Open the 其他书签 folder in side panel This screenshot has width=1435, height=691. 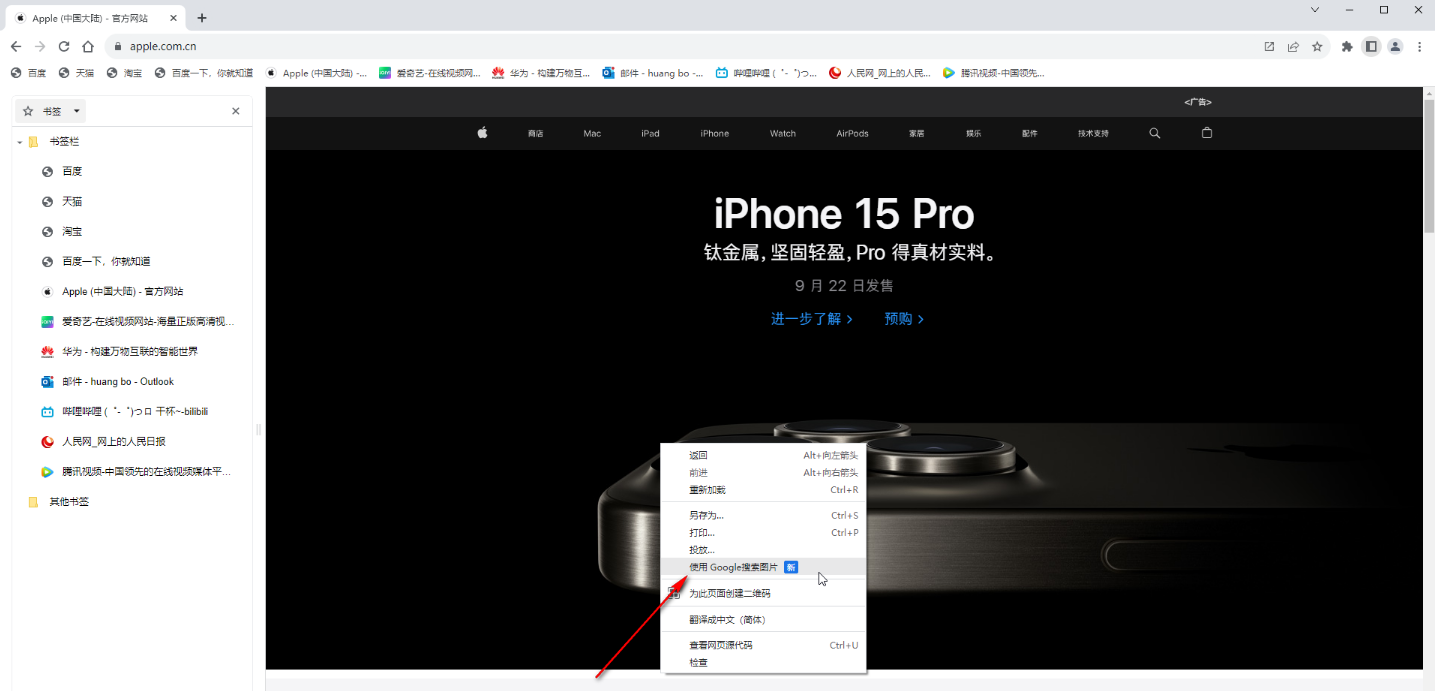(133, 502)
